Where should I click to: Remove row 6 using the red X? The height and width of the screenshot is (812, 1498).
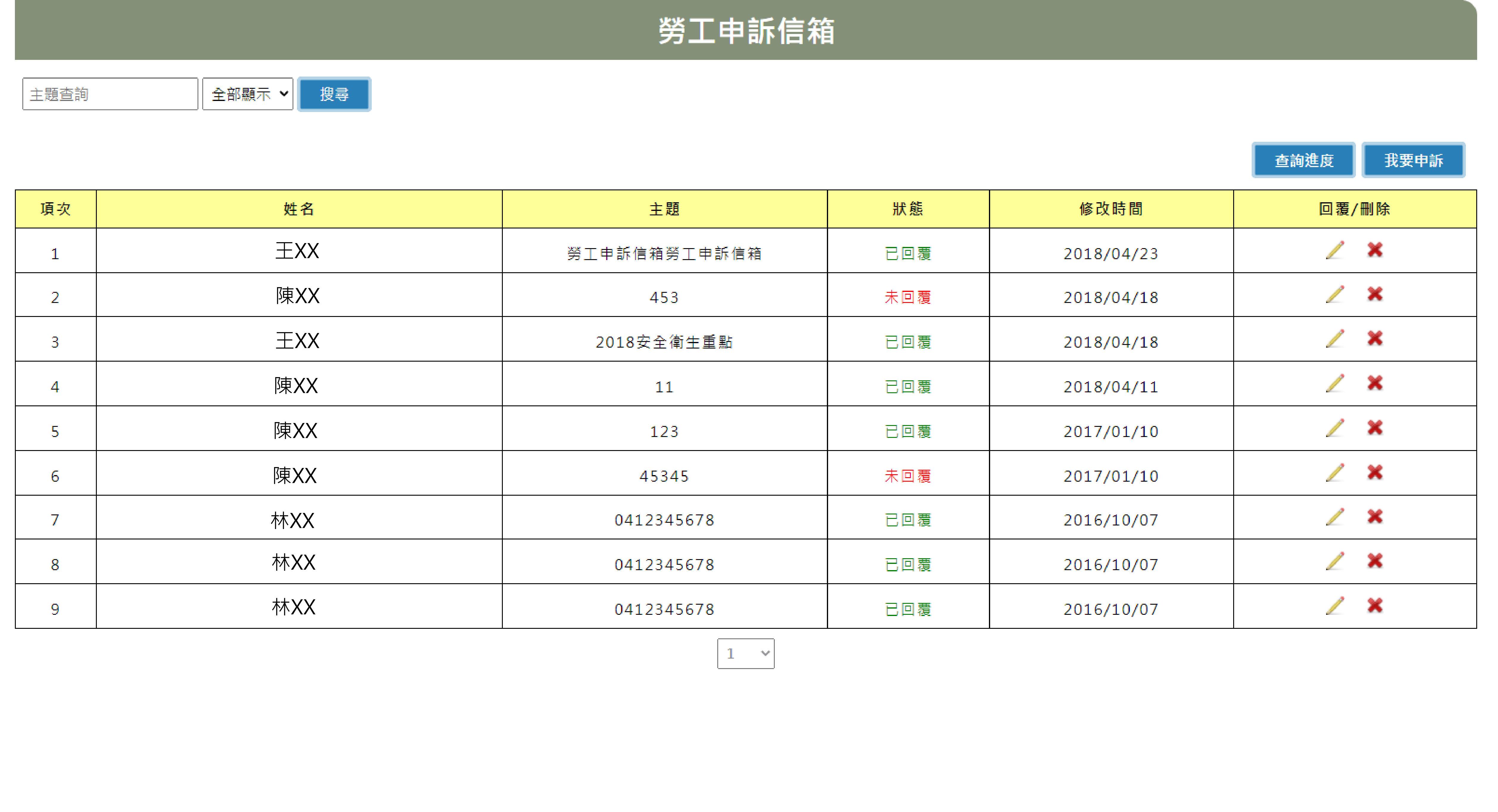click(1375, 472)
